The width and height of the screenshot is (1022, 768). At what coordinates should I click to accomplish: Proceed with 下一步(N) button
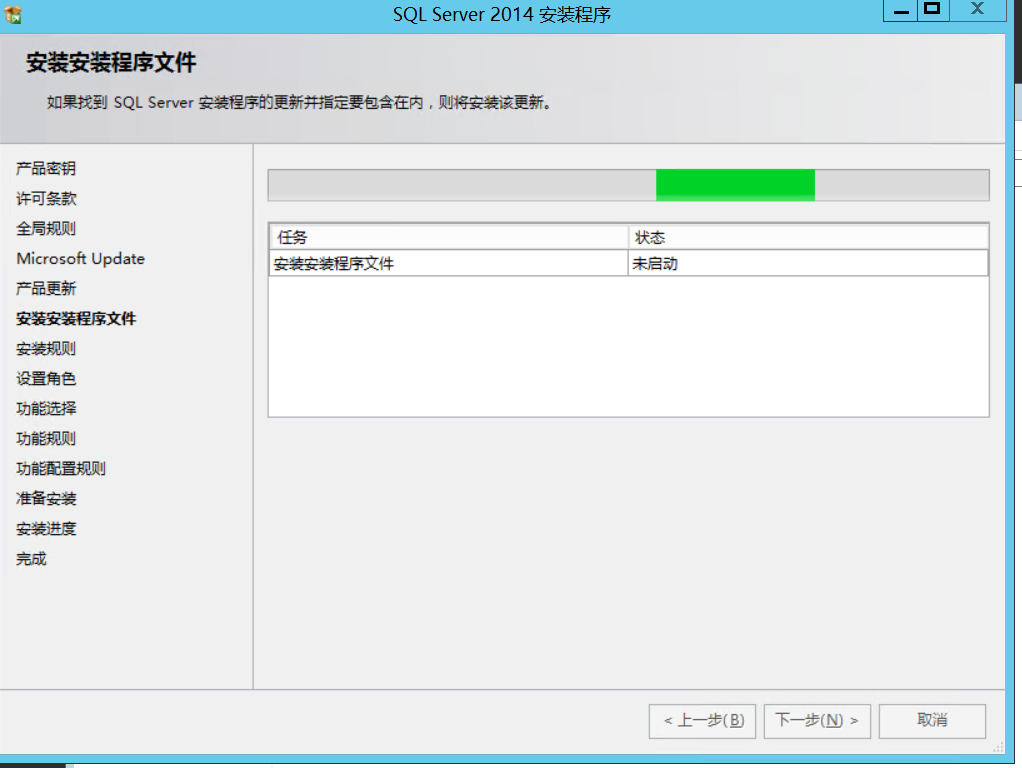[817, 720]
